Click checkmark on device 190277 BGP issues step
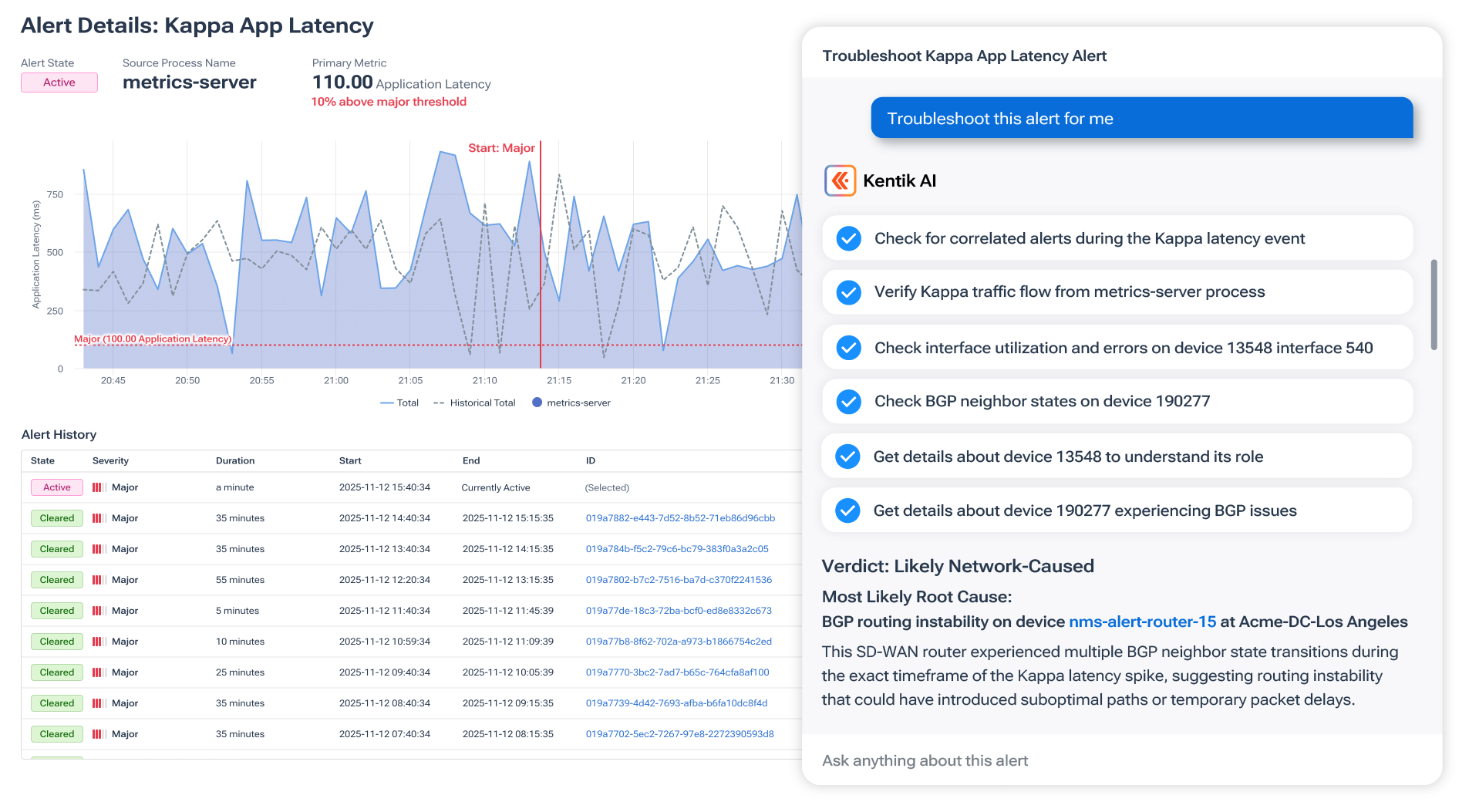Screen dimensions: 1469x812 (848, 510)
